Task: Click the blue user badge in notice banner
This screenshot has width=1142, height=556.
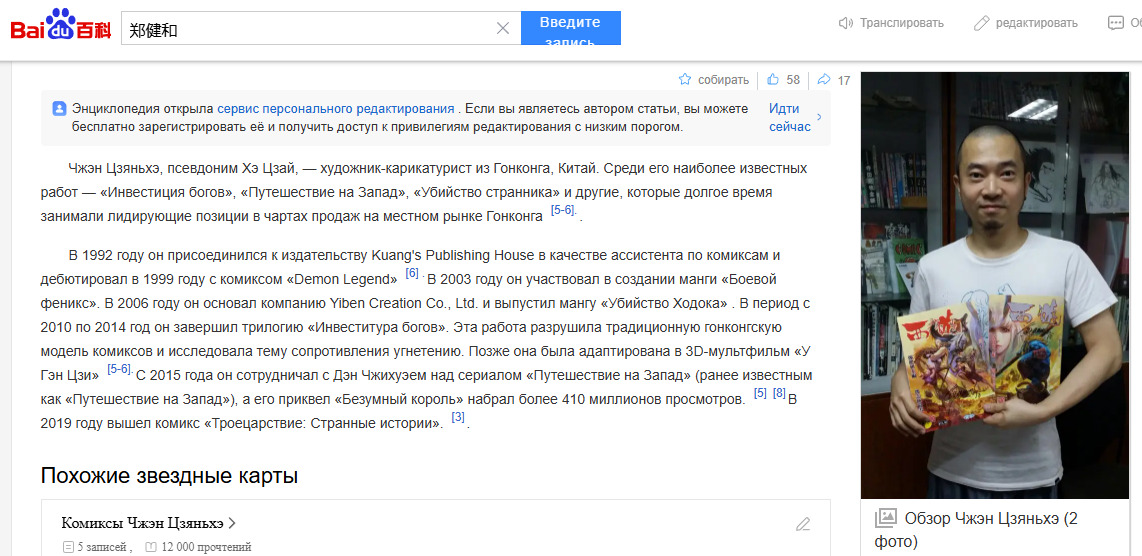Action: click(x=59, y=108)
